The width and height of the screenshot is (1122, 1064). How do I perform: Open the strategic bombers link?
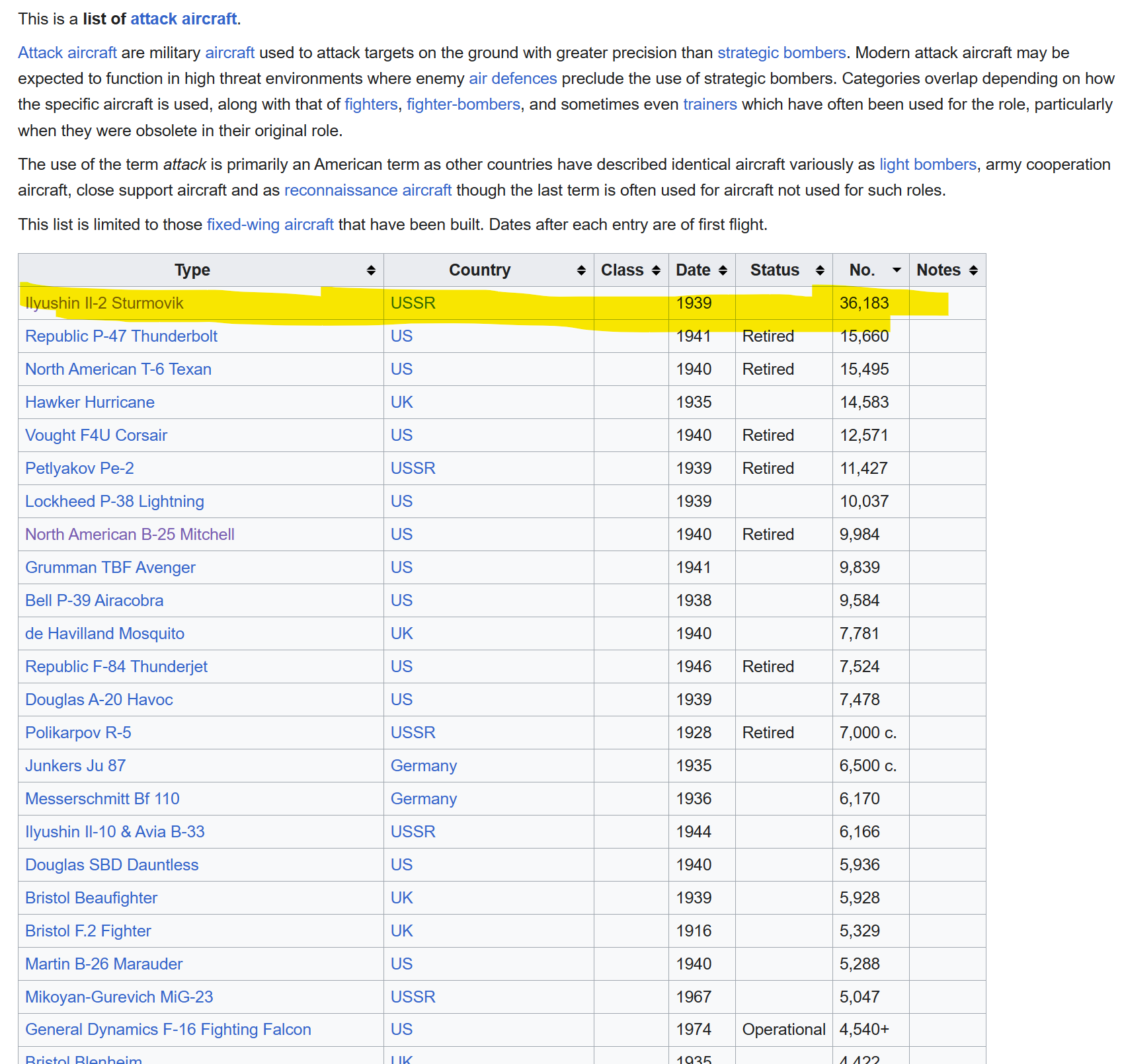tap(781, 53)
